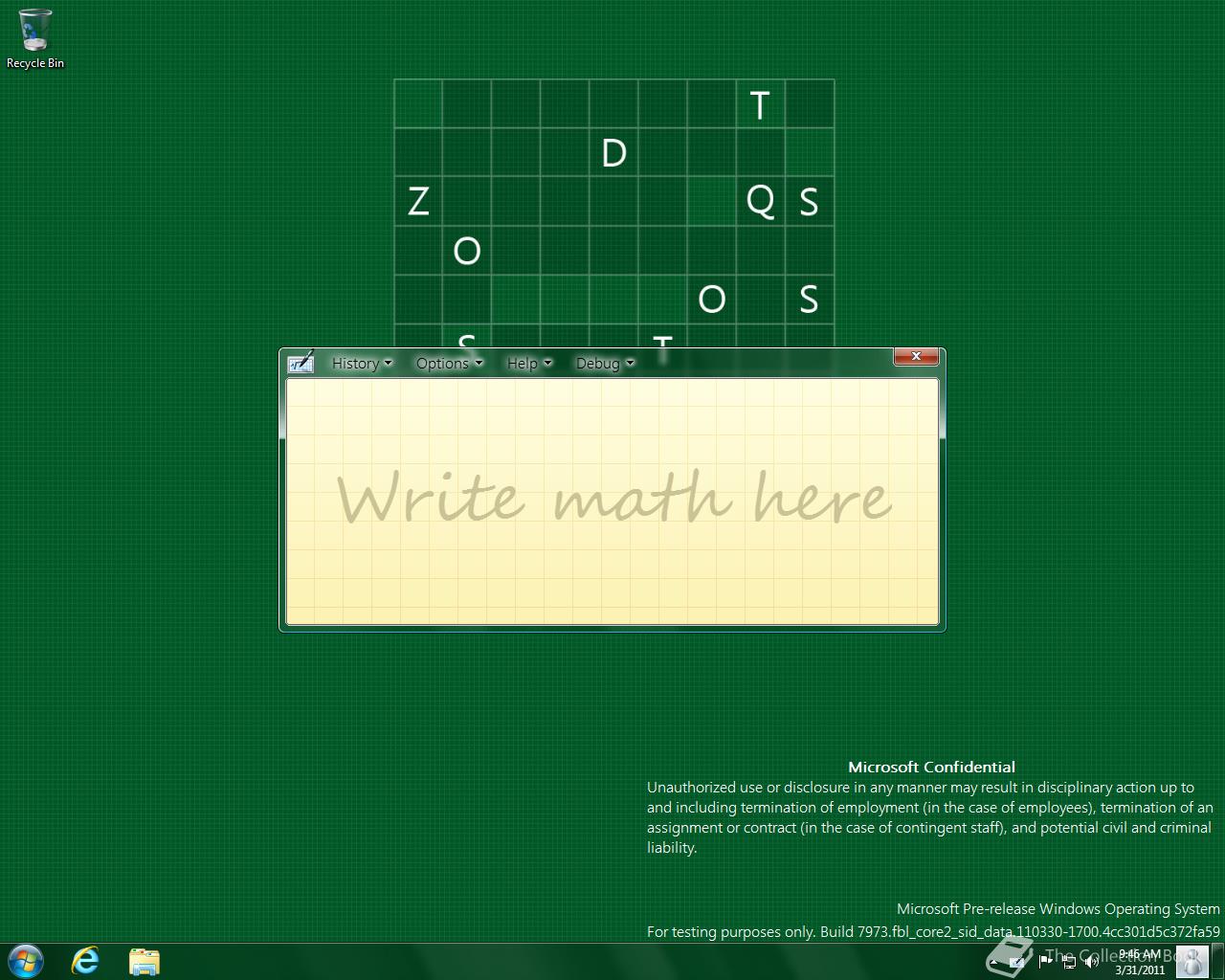Click the Math Input Panel app icon
The image size is (1225, 980).
(x=301, y=363)
